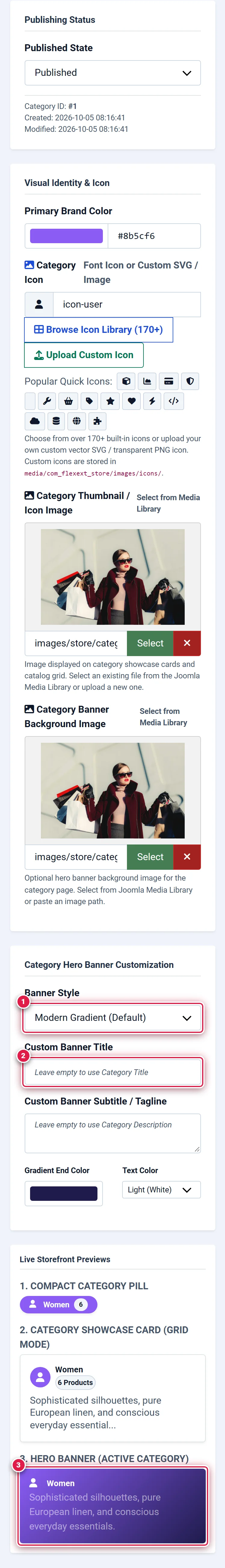Viewport: 225px width, 1568px height.
Task: Select the cube quick icon
Action: tap(126, 381)
